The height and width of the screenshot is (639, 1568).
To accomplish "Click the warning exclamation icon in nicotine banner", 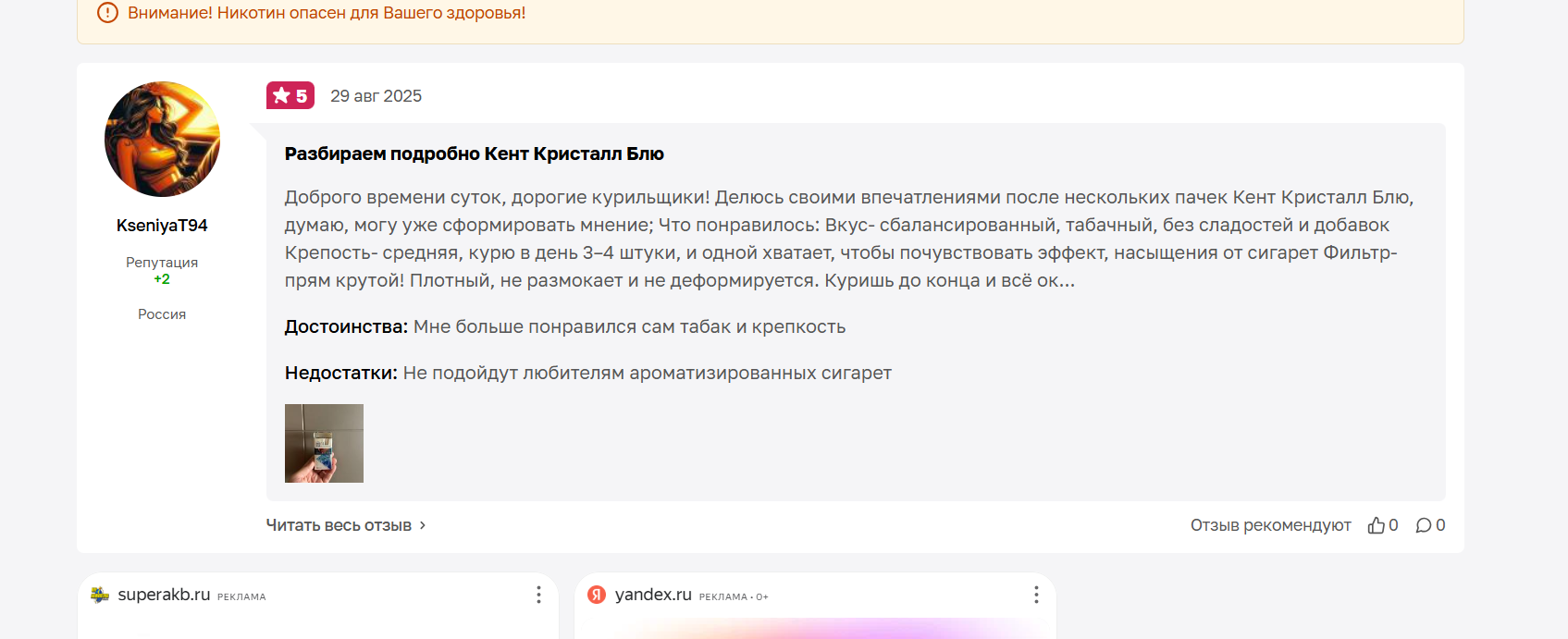I will tap(107, 13).
